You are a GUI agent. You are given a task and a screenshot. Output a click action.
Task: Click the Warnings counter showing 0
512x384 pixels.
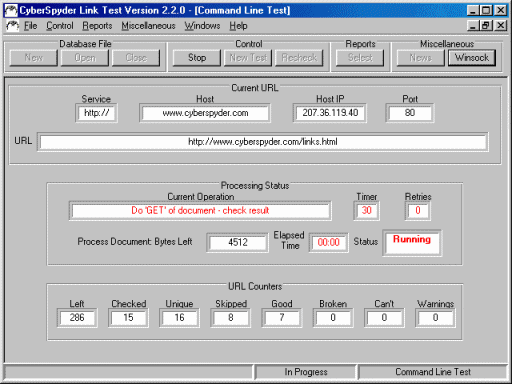click(435, 318)
